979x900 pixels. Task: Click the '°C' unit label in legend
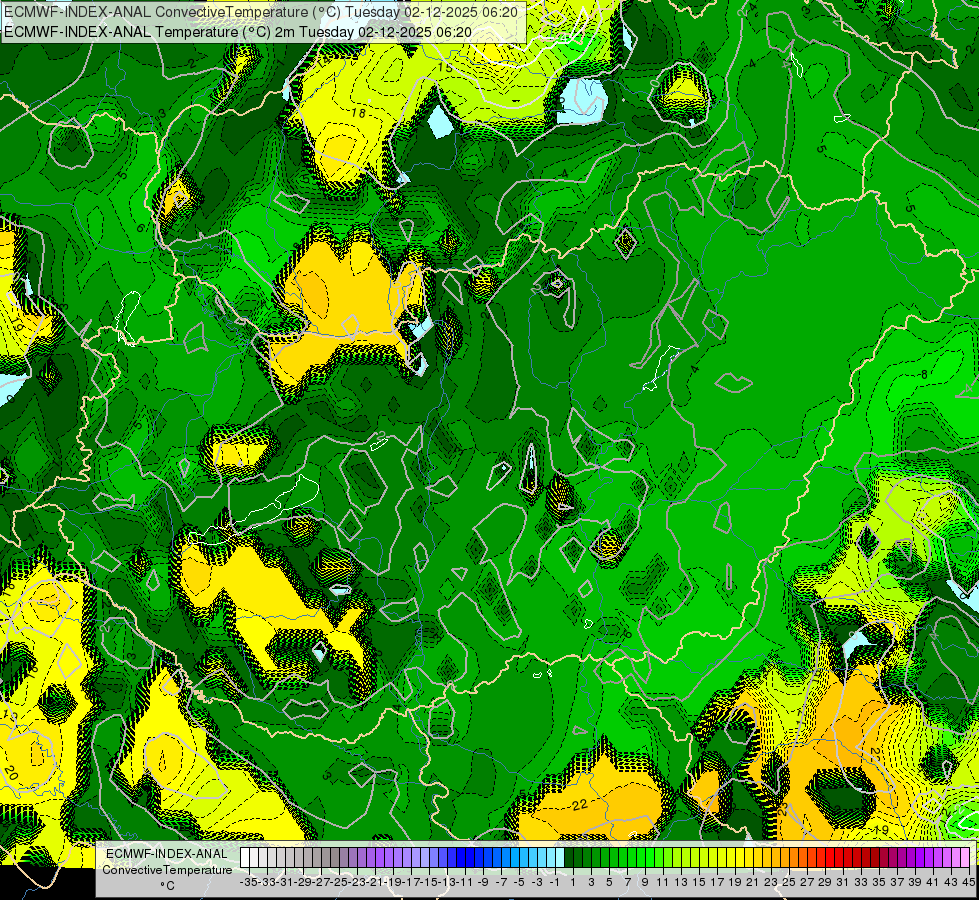167,886
